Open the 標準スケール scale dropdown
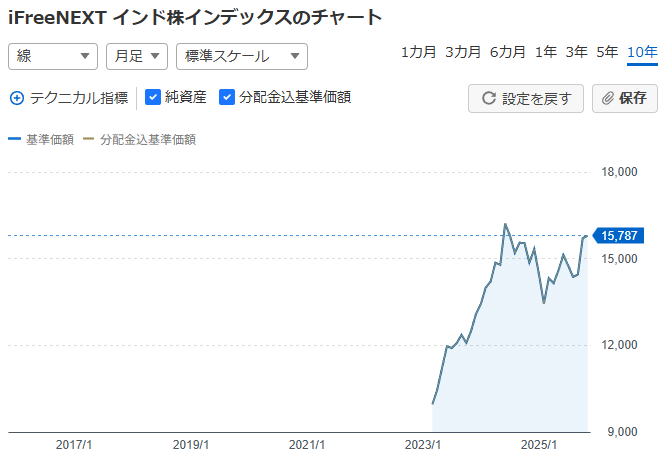Viewport: 662px width, 453px height. (241, 57)
